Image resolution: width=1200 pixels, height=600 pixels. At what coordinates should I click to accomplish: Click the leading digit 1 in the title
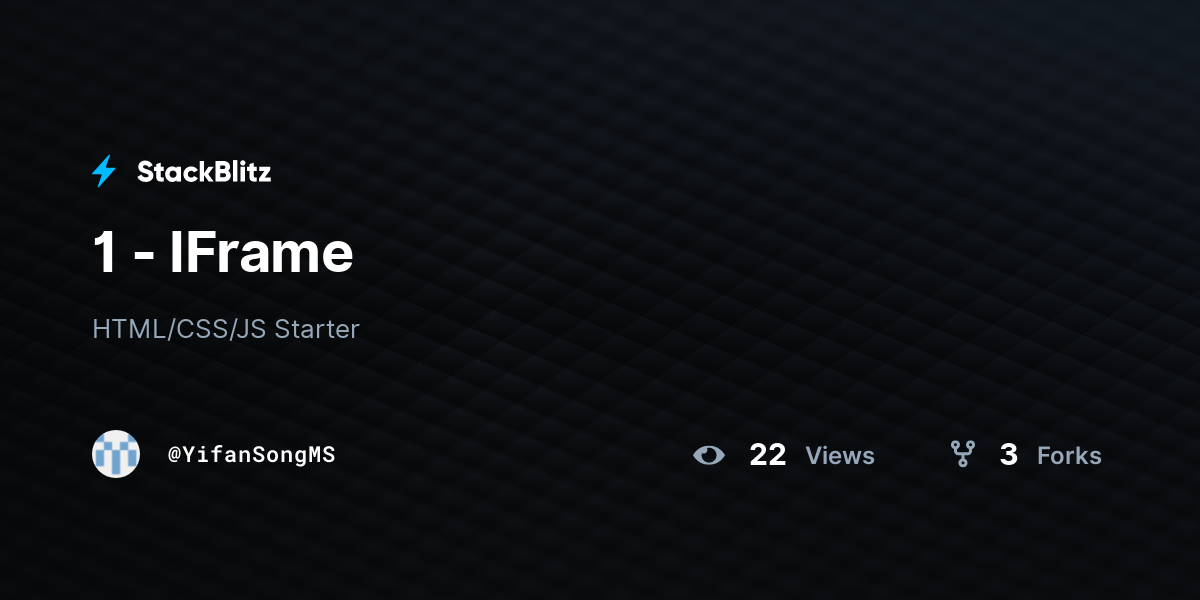[104, 254]
